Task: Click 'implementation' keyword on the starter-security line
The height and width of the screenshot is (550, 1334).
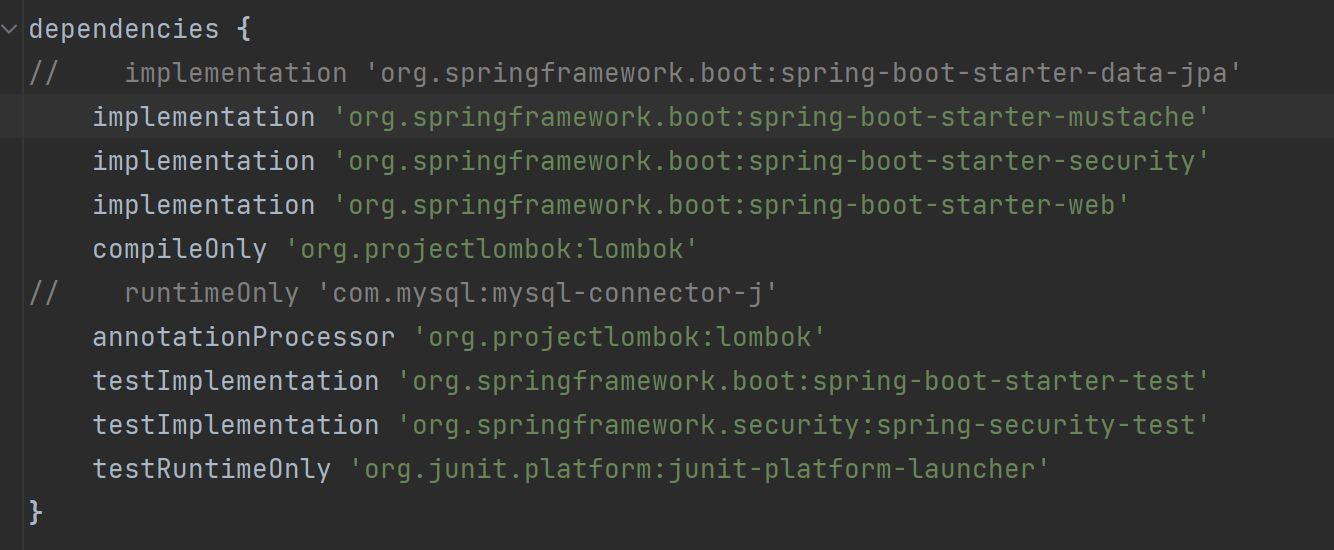Action: point(204,161)
